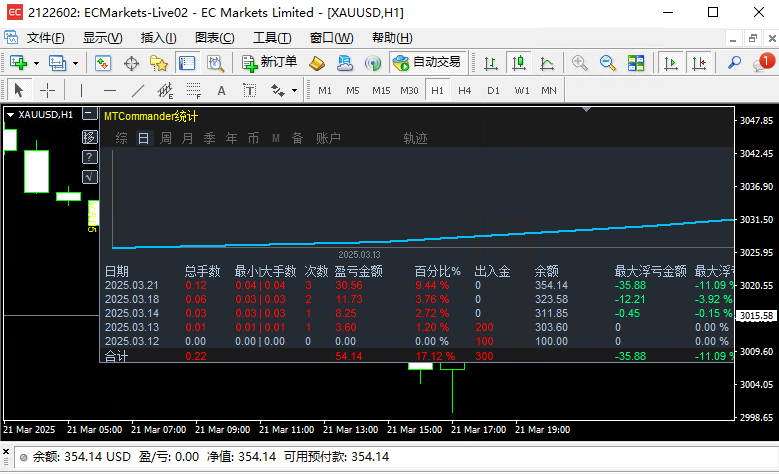Viewport: 779px width, 474px height.
Task: Click the question mark help button
Action: 89,157
